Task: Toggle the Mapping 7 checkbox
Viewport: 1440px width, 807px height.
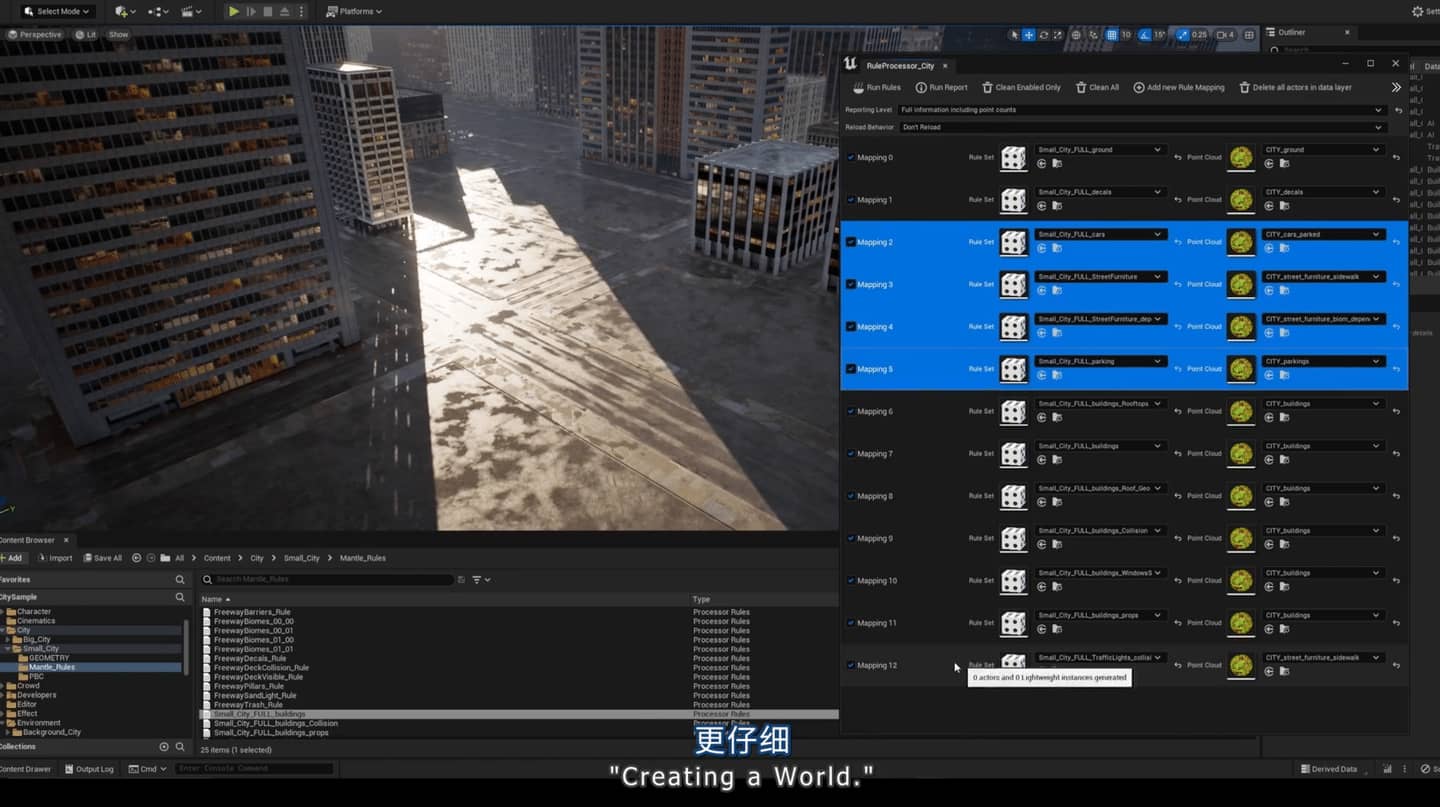Action: pyautogui.click(x=851, y=453)
